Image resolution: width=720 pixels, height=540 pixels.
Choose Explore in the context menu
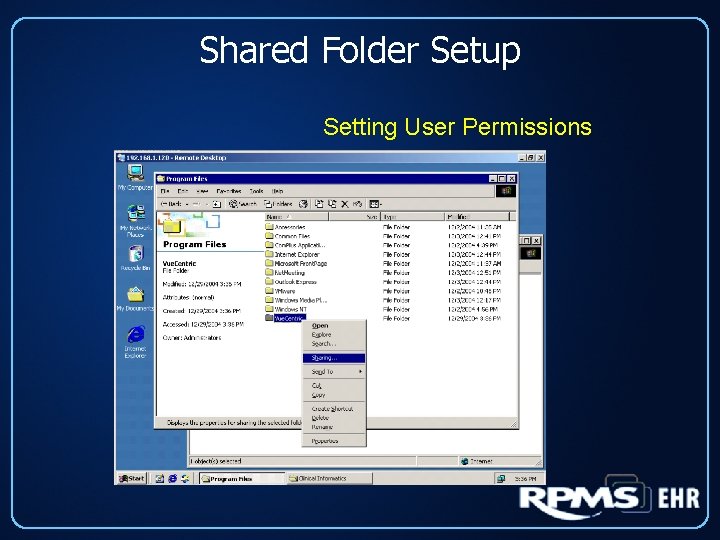point(334,335)
